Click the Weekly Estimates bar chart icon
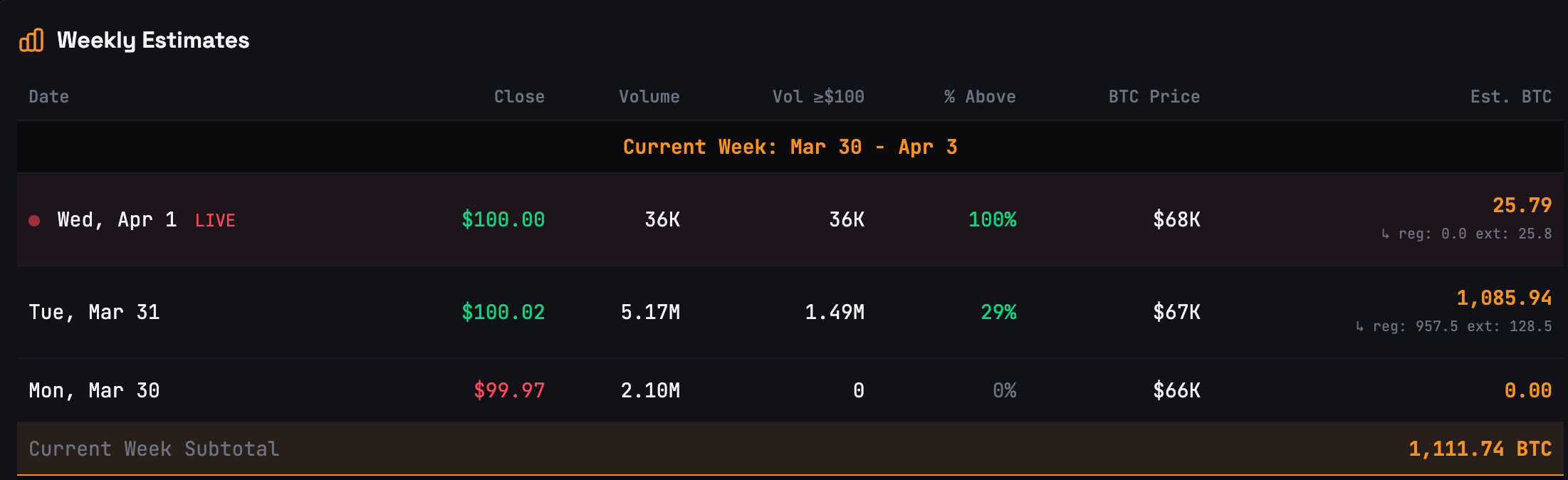The height and width of the screenshot is (480, 1568). click(x=31, y=41)
